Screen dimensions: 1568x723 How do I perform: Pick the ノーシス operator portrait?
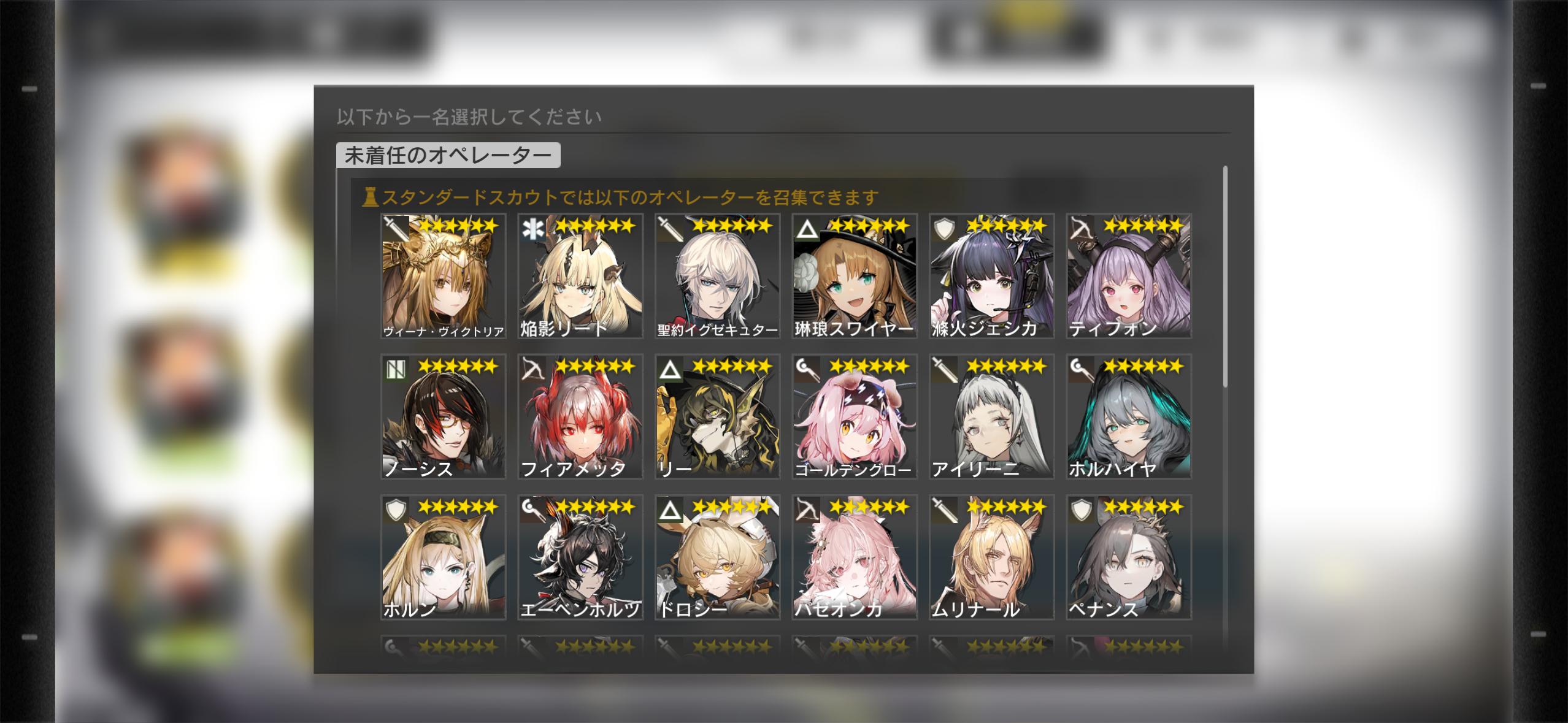(x=443, y=416)
